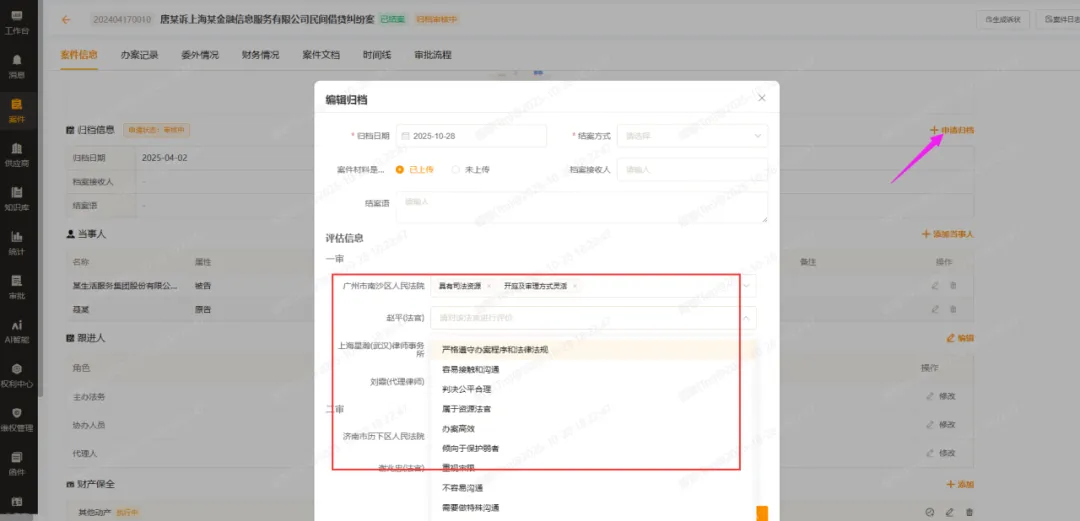The width and height of the screenshot is (1080, 521).
Task: Edit the 某生活服务集团 party row pencil icon
Action: pos(935,285)
